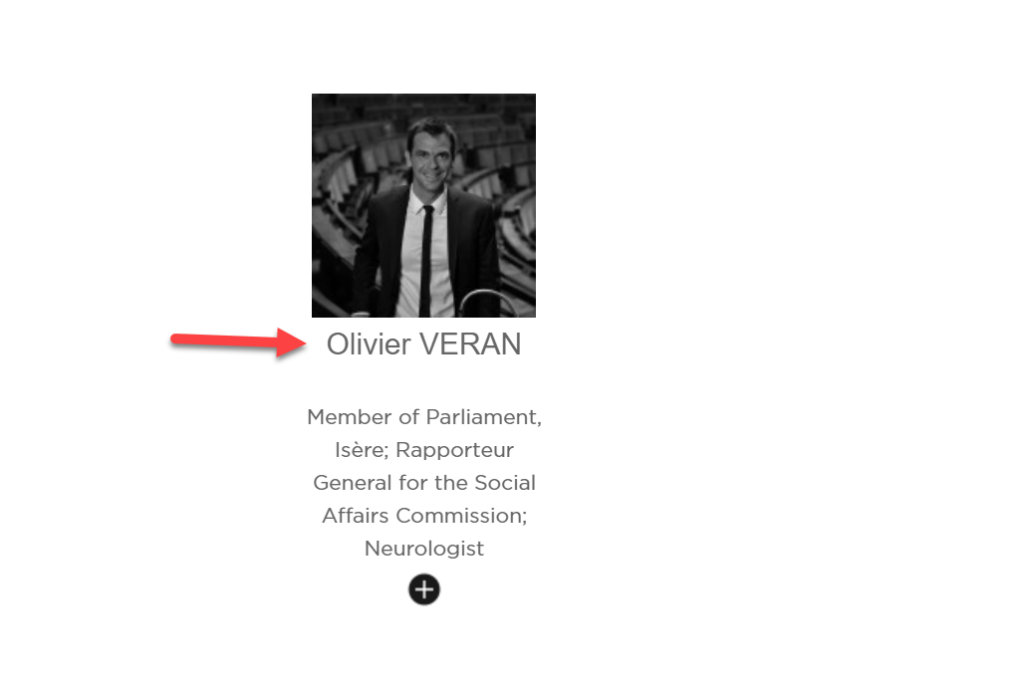The width and height of the screenshot is (1024, 688).
Task: Click the word "Isère;"
Action: [362, 450]
